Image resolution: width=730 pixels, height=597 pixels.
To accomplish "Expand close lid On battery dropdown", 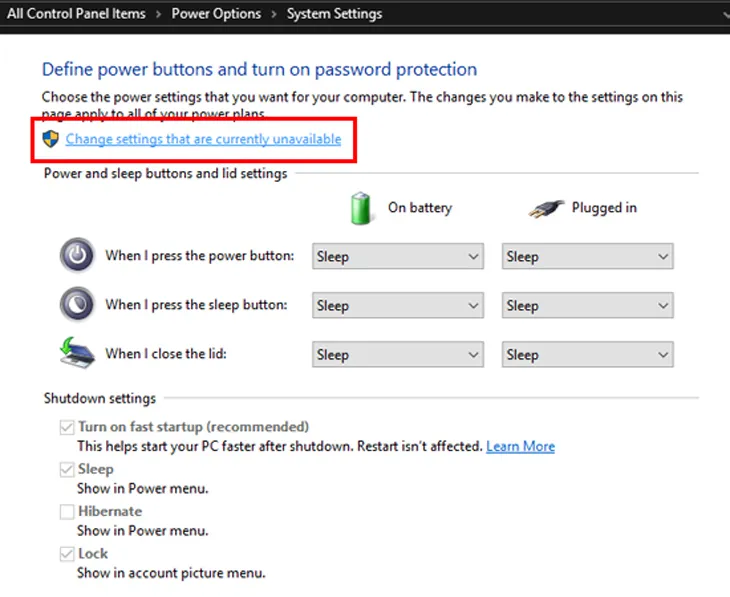I will [398, 355].
